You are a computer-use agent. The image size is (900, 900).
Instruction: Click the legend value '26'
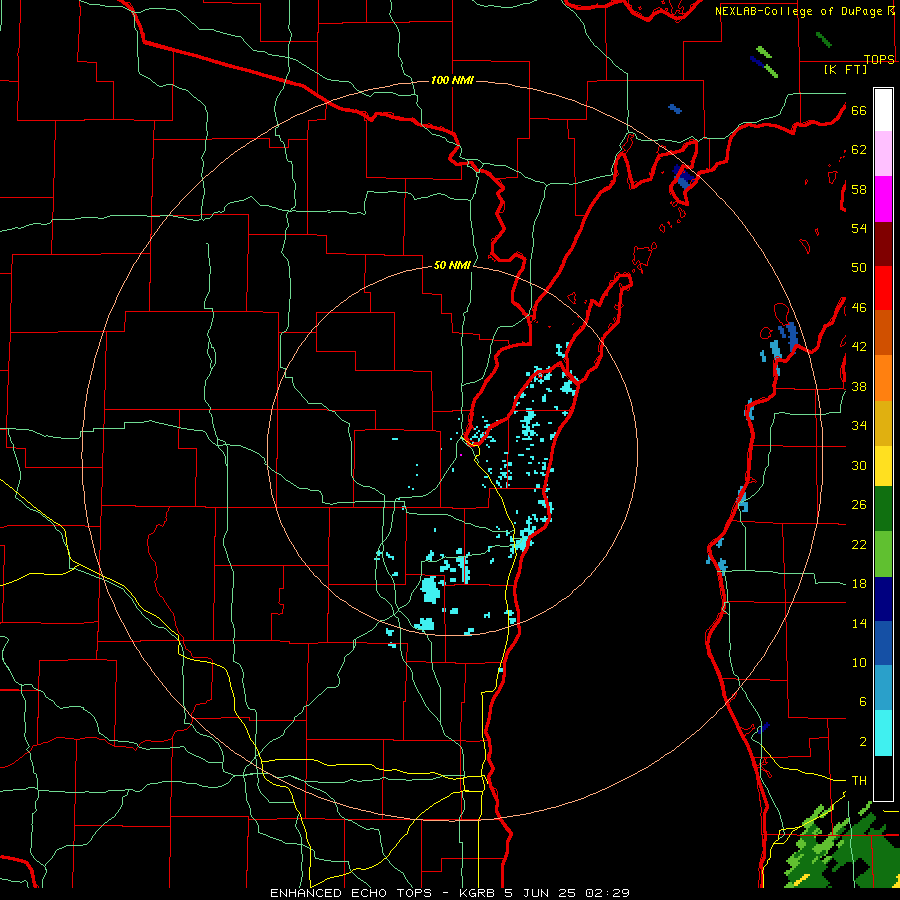[x=859, y=505]
